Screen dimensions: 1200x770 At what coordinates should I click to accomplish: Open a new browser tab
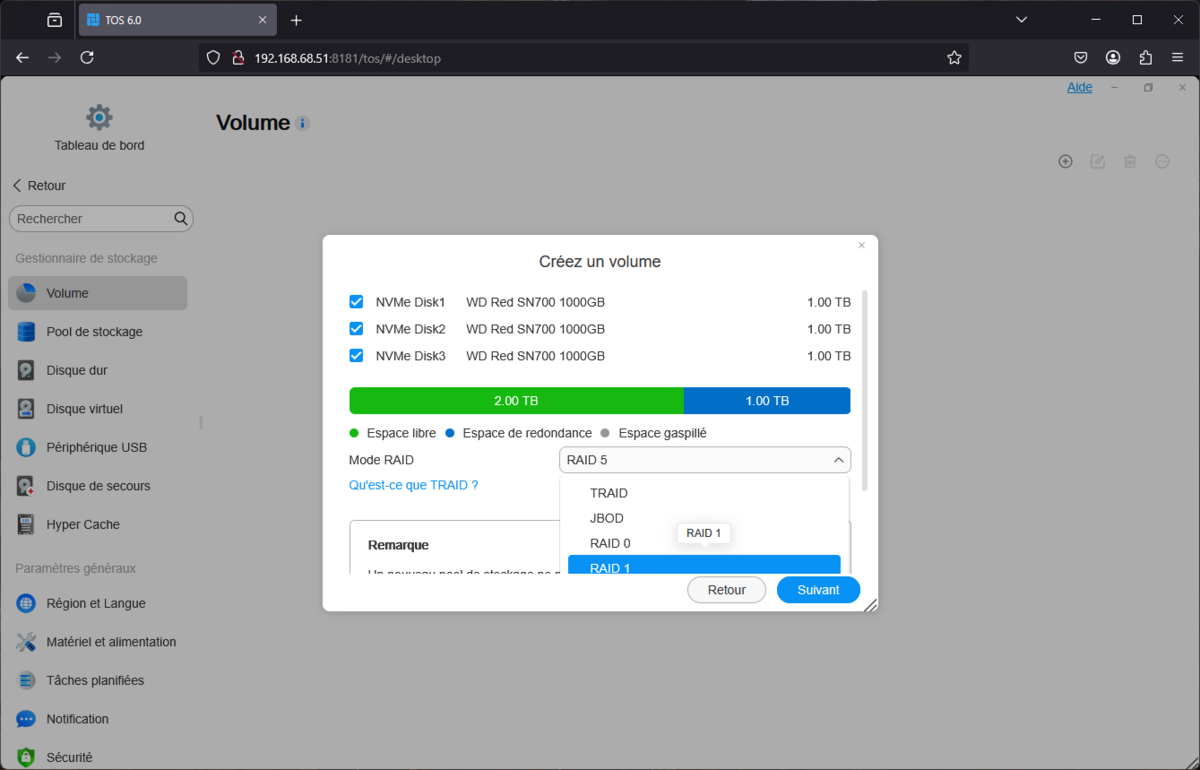pyautogui.click(x=296, y=20)
